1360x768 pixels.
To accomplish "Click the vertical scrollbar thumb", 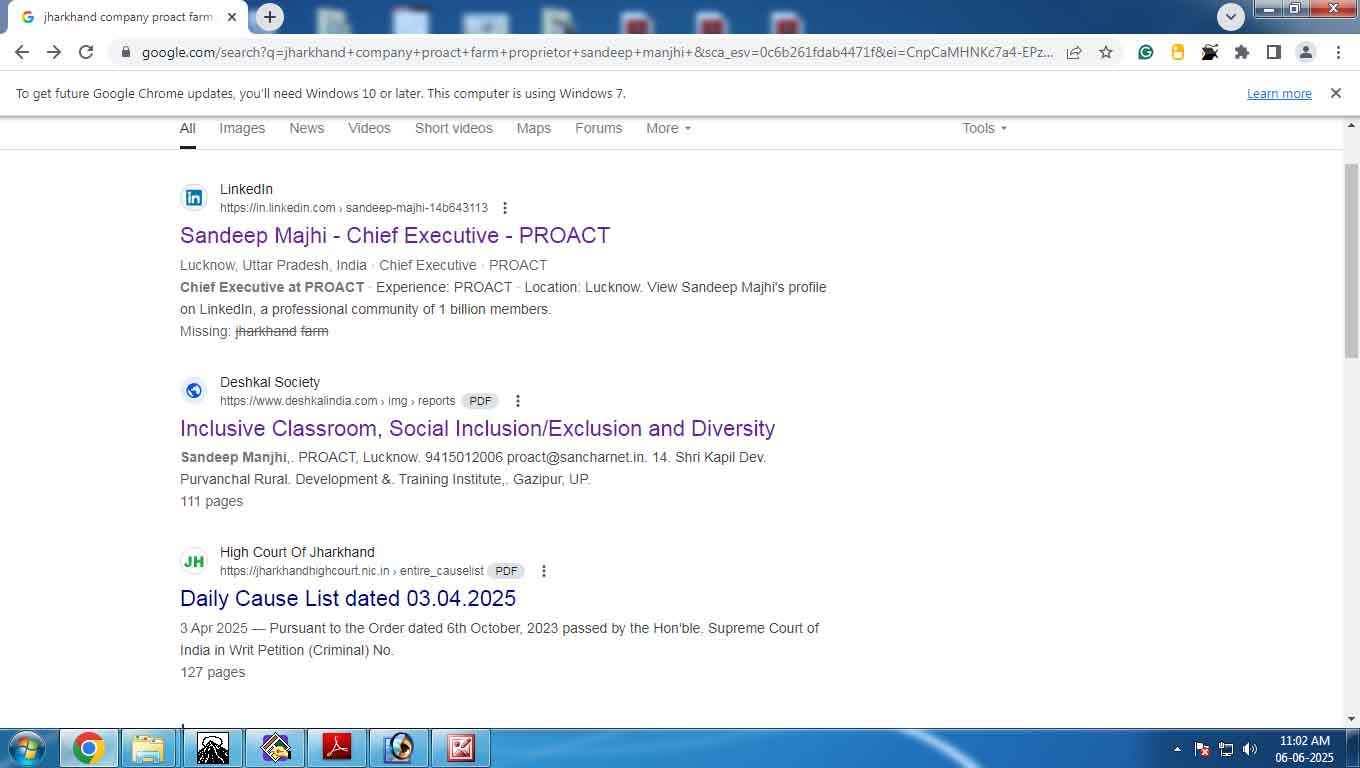I will [1351, 260].
